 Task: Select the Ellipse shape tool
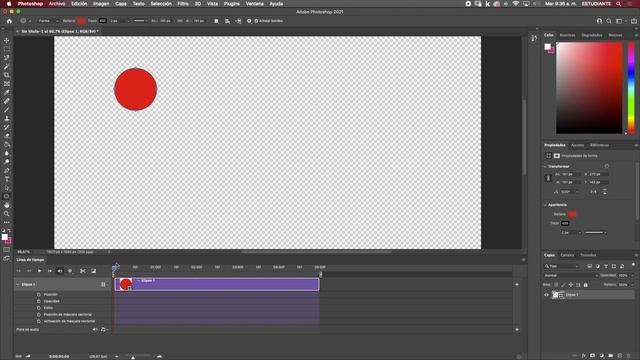[7, 196]
